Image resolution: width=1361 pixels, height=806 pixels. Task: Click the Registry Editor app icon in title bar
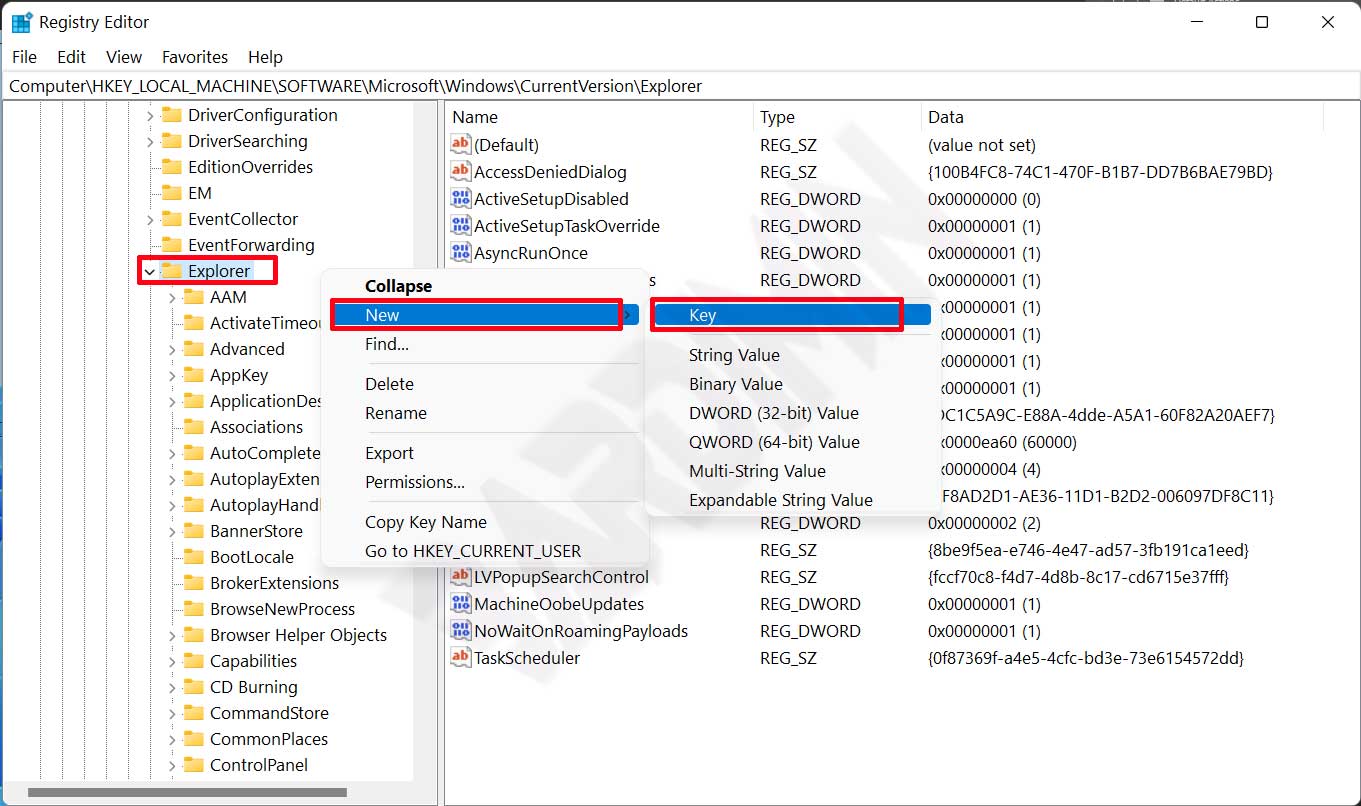[x=21, y=22]
